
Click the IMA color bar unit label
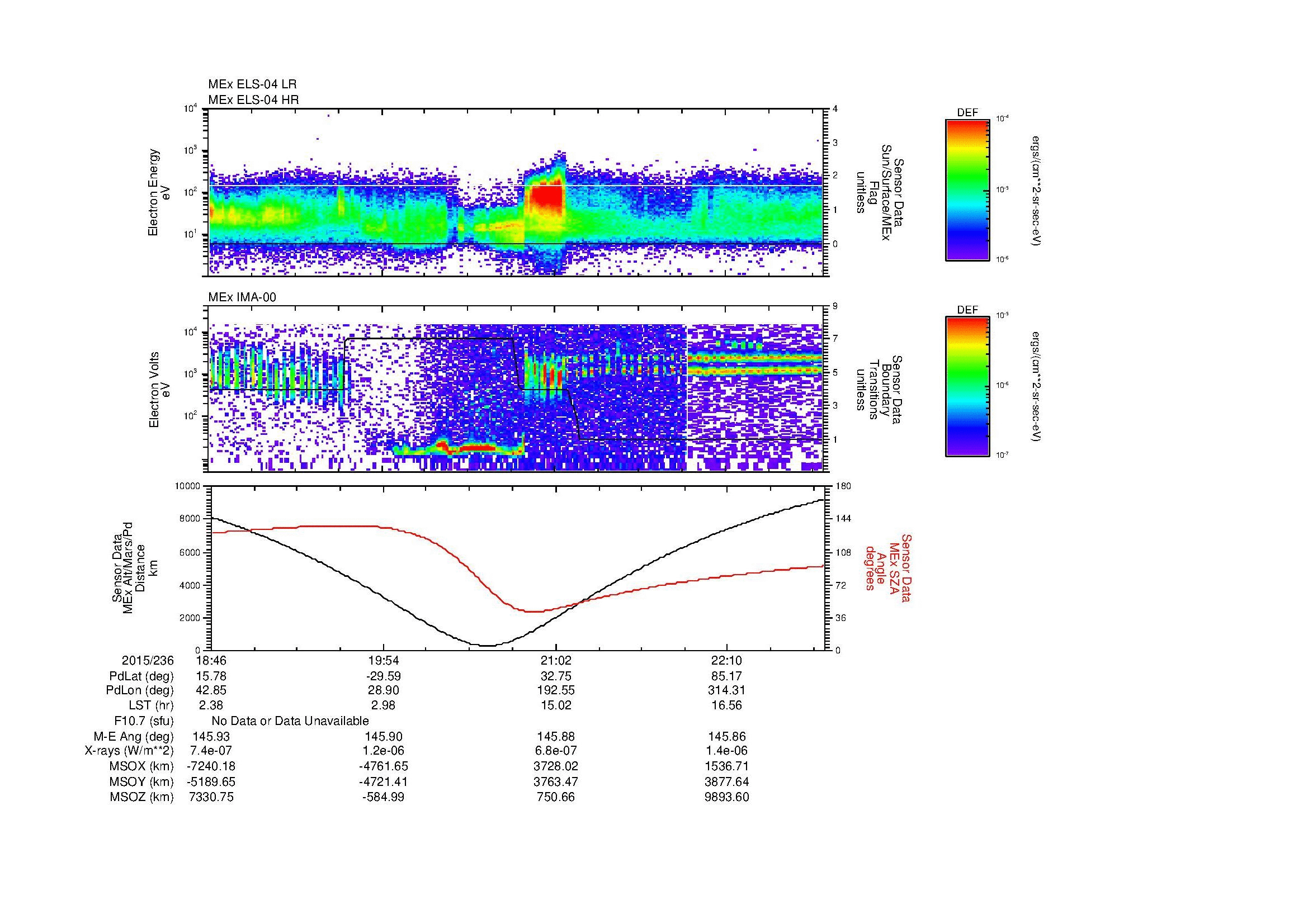point(1036,387)
